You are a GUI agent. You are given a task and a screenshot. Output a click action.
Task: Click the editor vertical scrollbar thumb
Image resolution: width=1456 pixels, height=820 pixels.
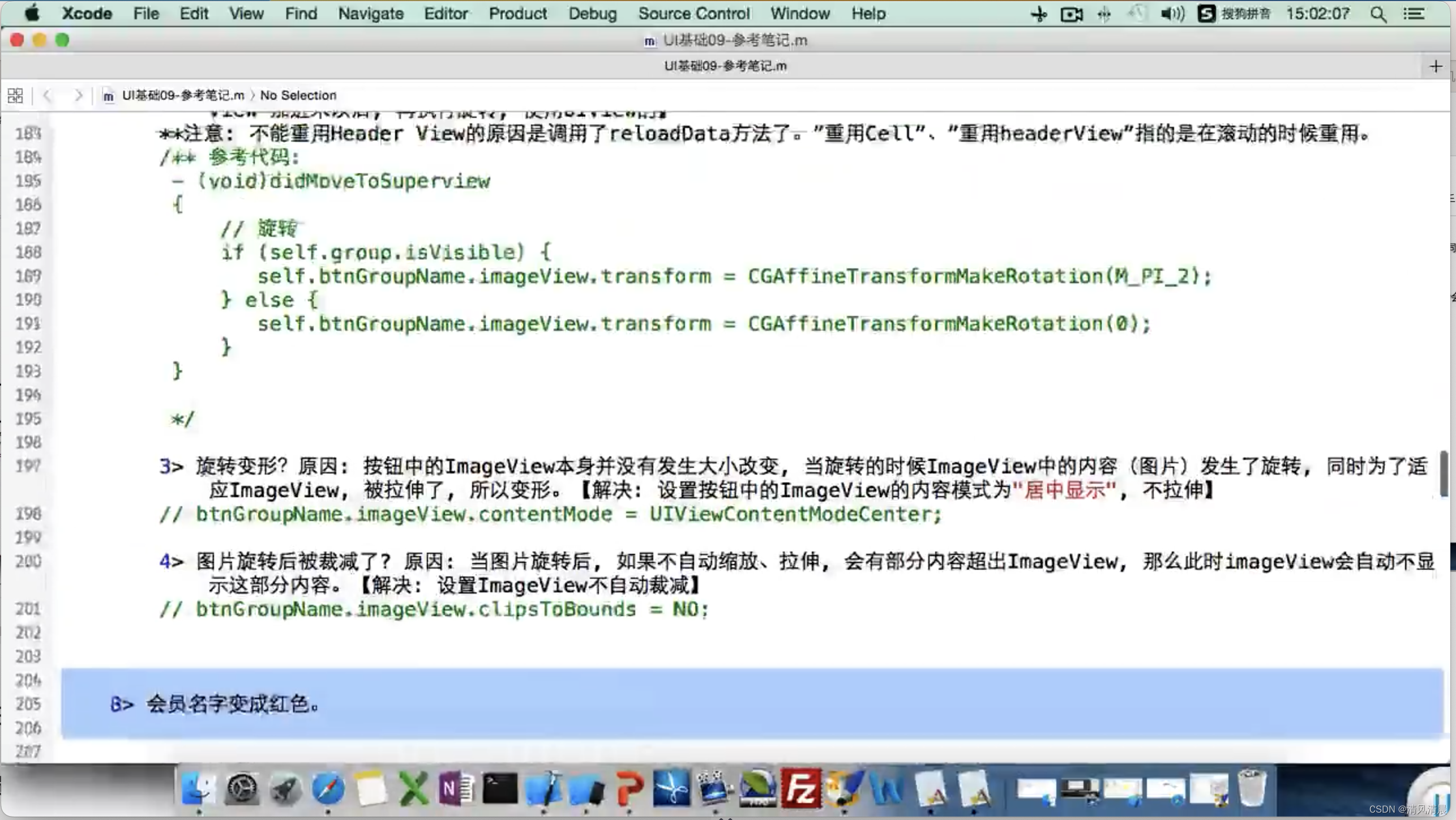click(1444, 473)
